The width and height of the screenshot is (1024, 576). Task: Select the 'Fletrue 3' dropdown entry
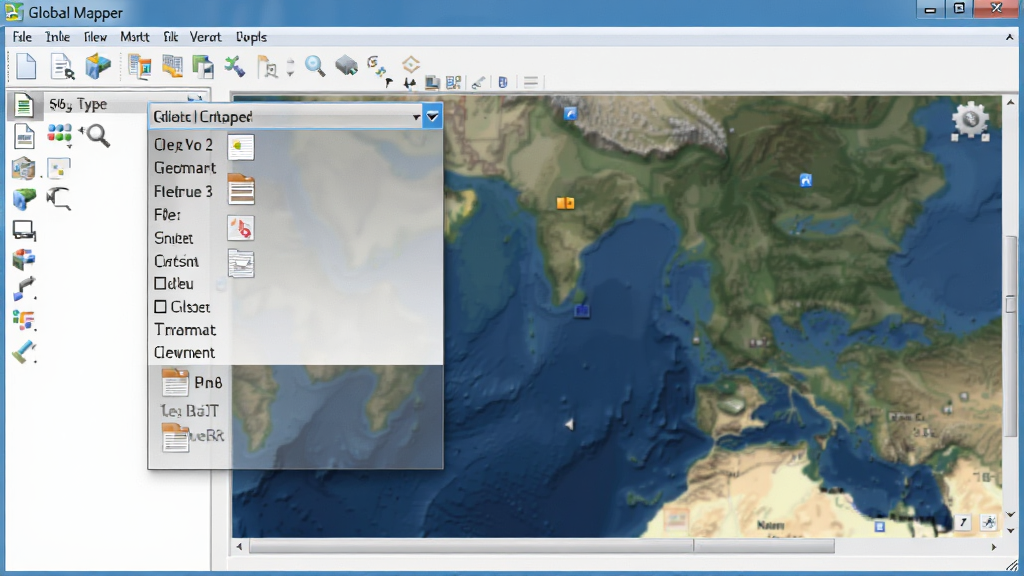[183, 191]
